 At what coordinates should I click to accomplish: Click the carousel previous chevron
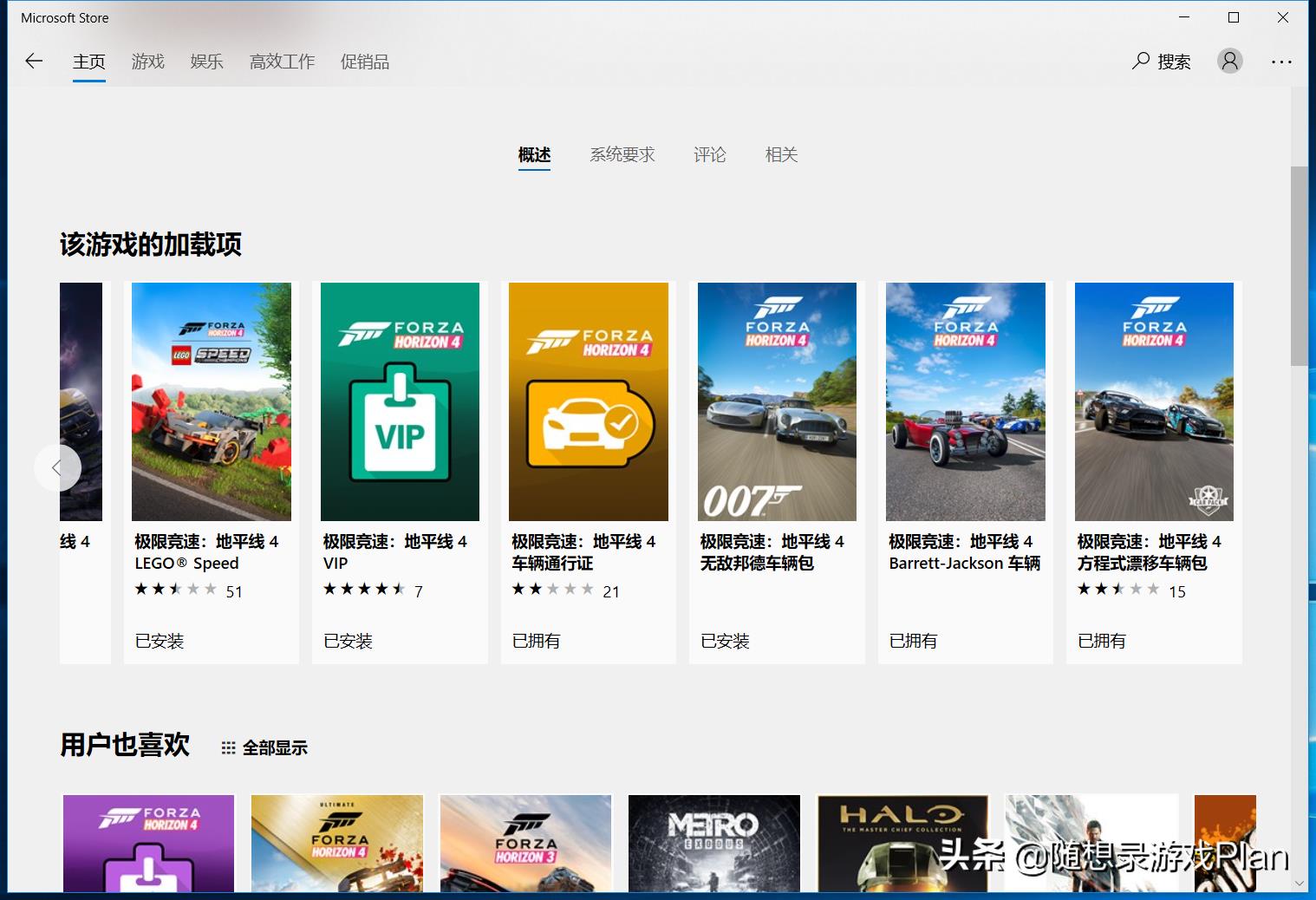[x=57, y=468]
